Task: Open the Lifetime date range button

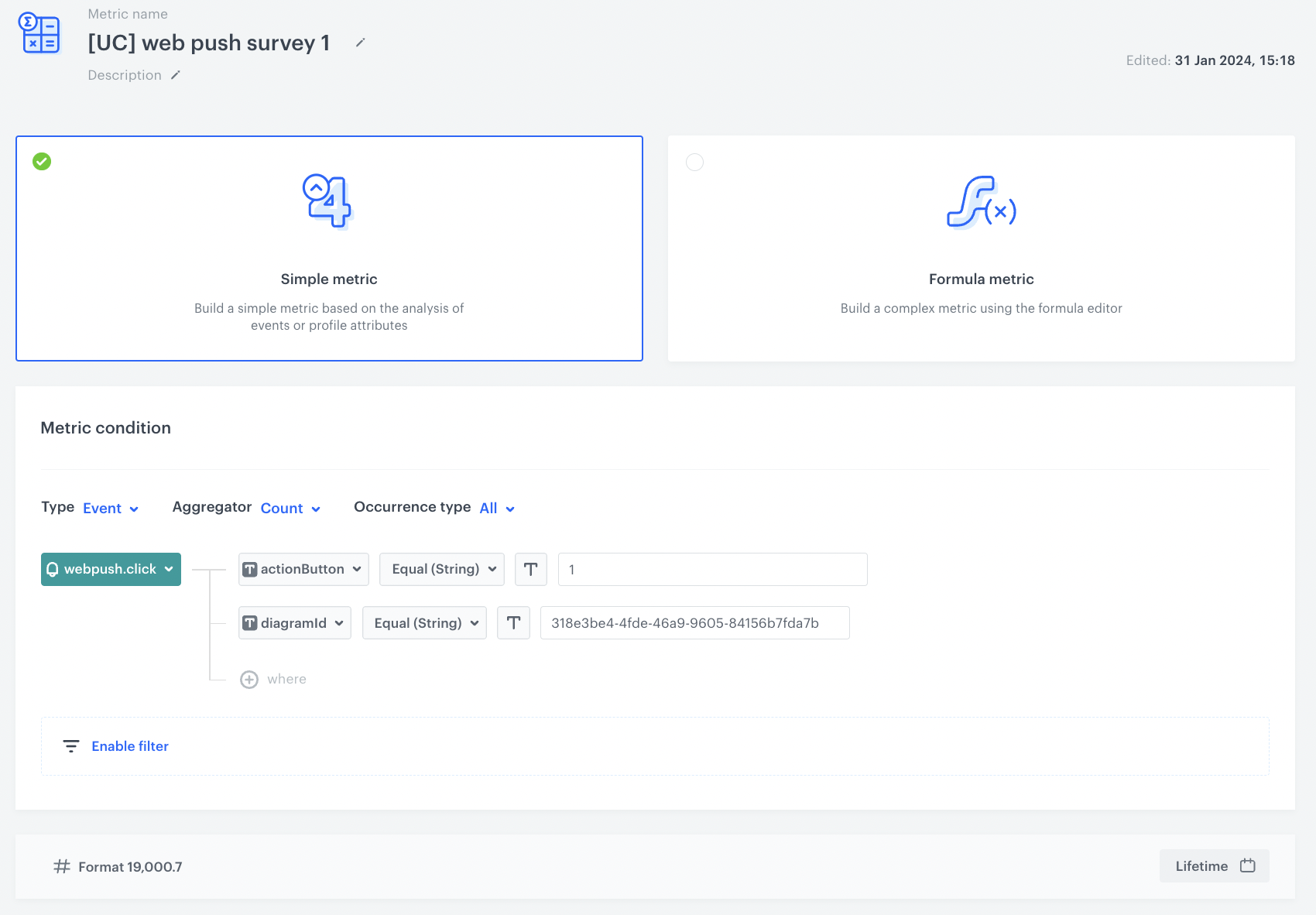Action: click(x=1214, y=866)
